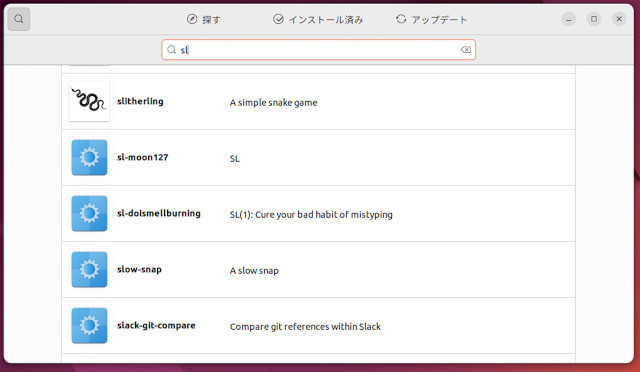Image resolution: width=640 pixels, height=372 pixels.
Task: Click the checkmark icon beside インストール済み
Action: (x=278, y=19)
